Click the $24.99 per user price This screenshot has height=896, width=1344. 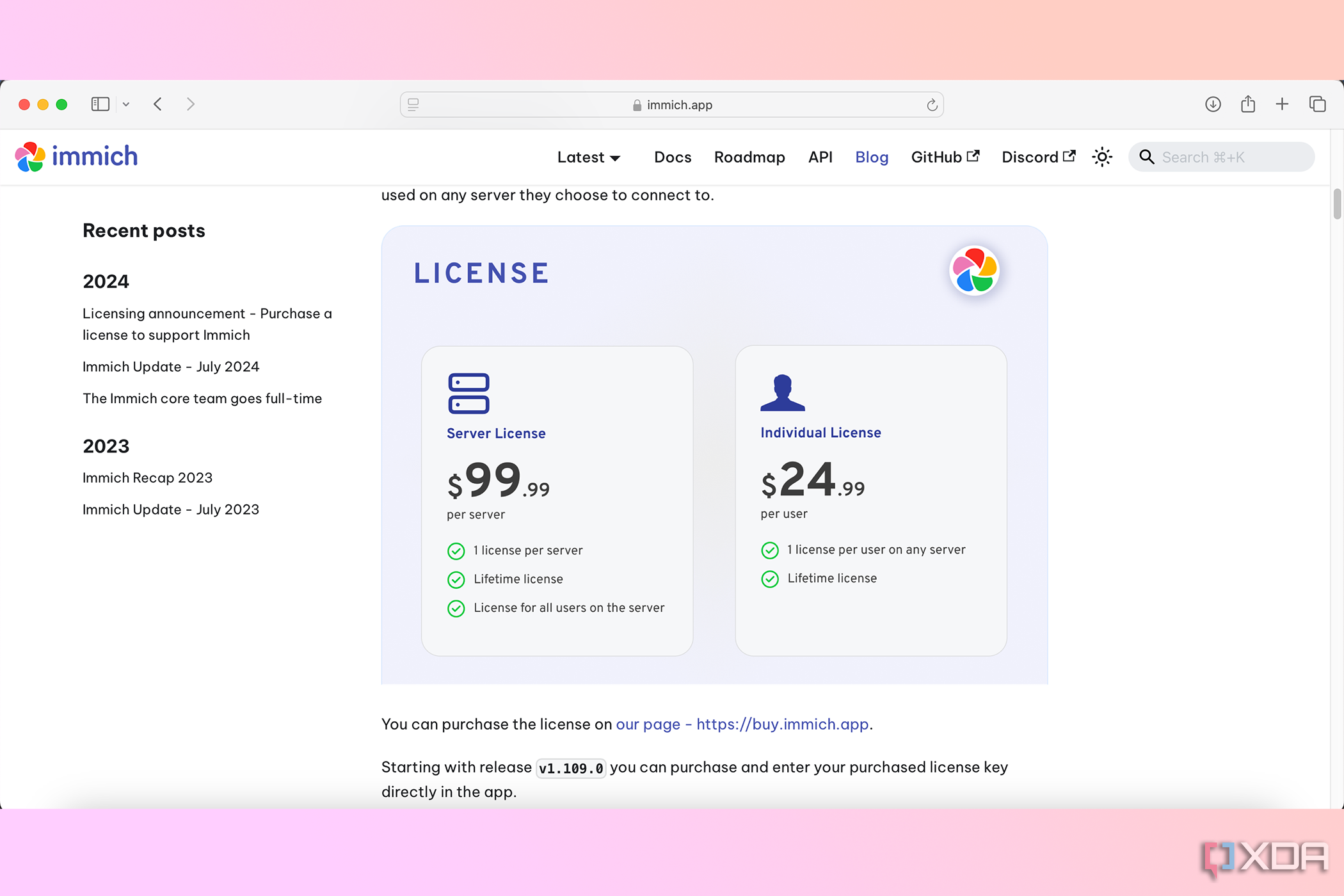(813, 479)
